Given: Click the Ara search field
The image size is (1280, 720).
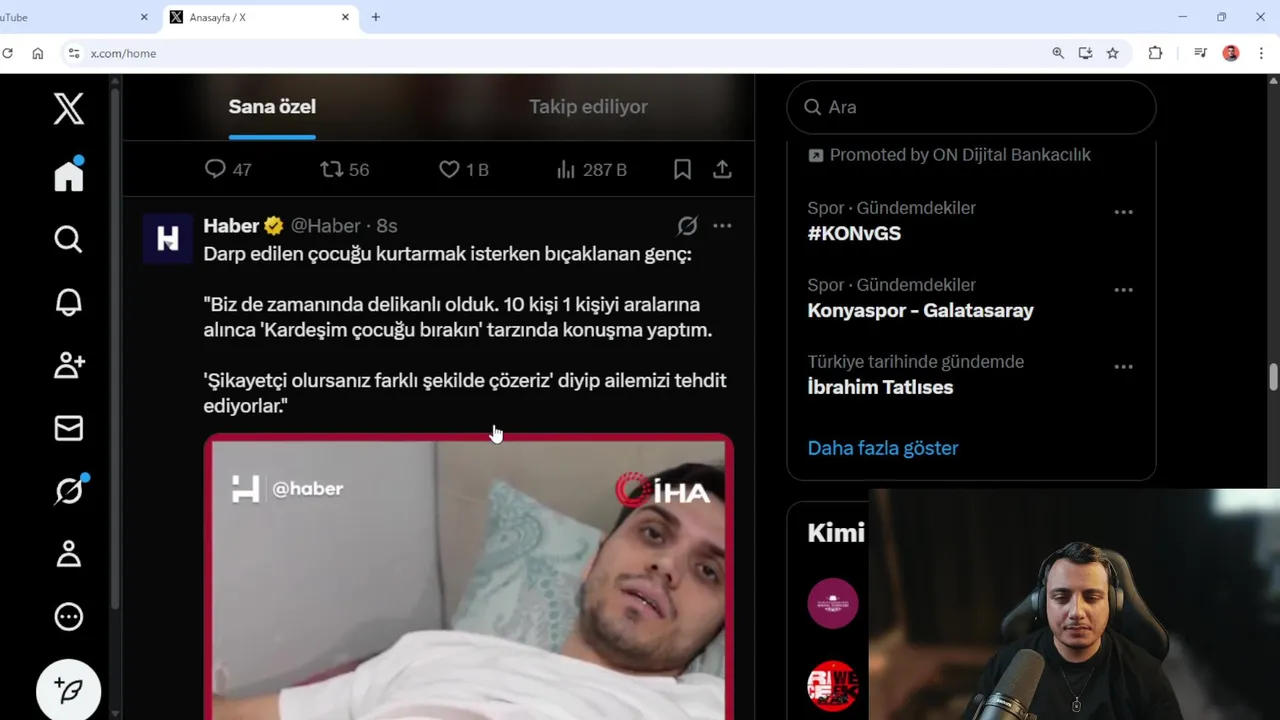Looking at the screenshot, I should tap(971, 107).
